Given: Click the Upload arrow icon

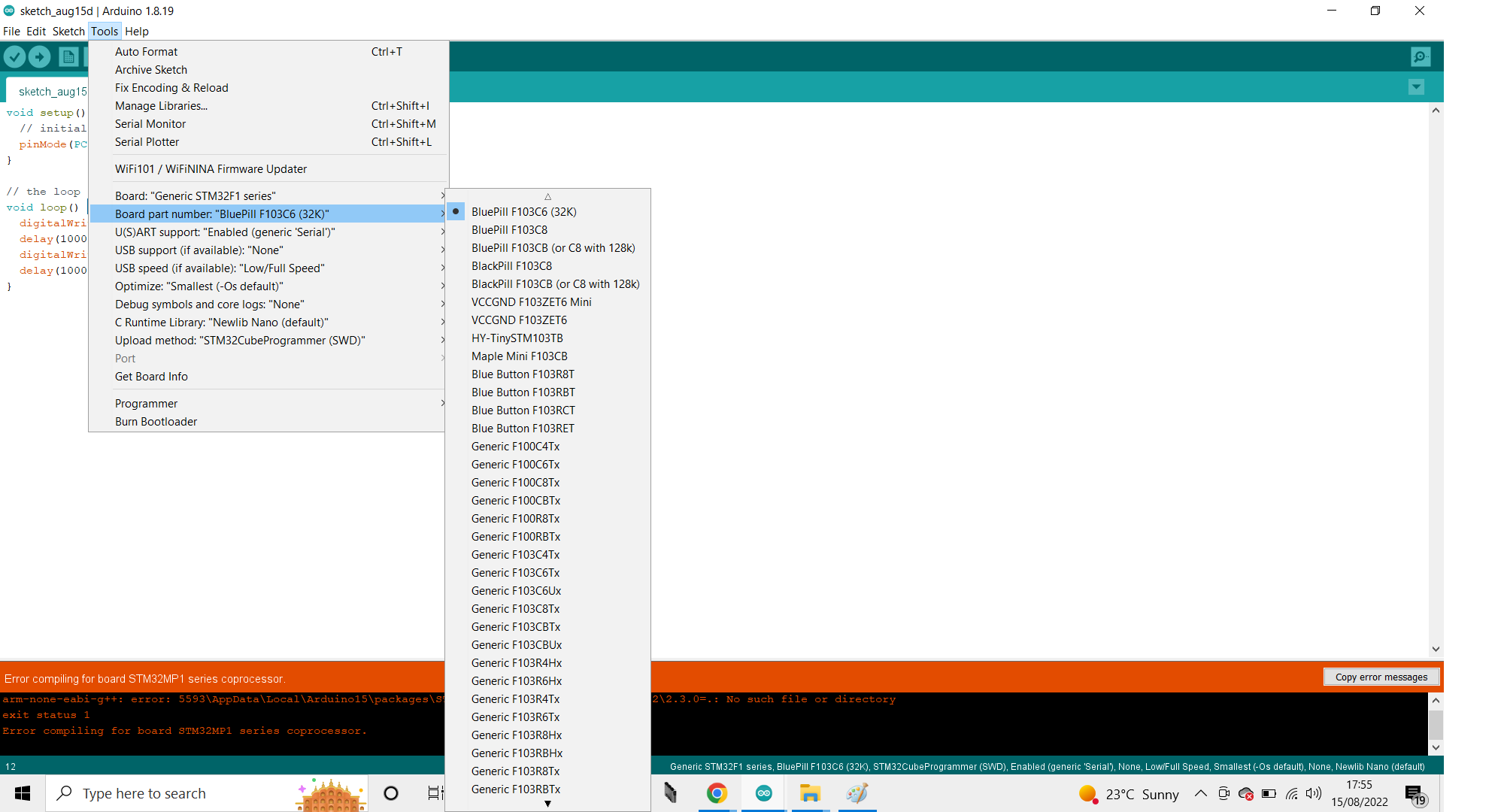Looking at the screenshot, I should coord(39,56).
